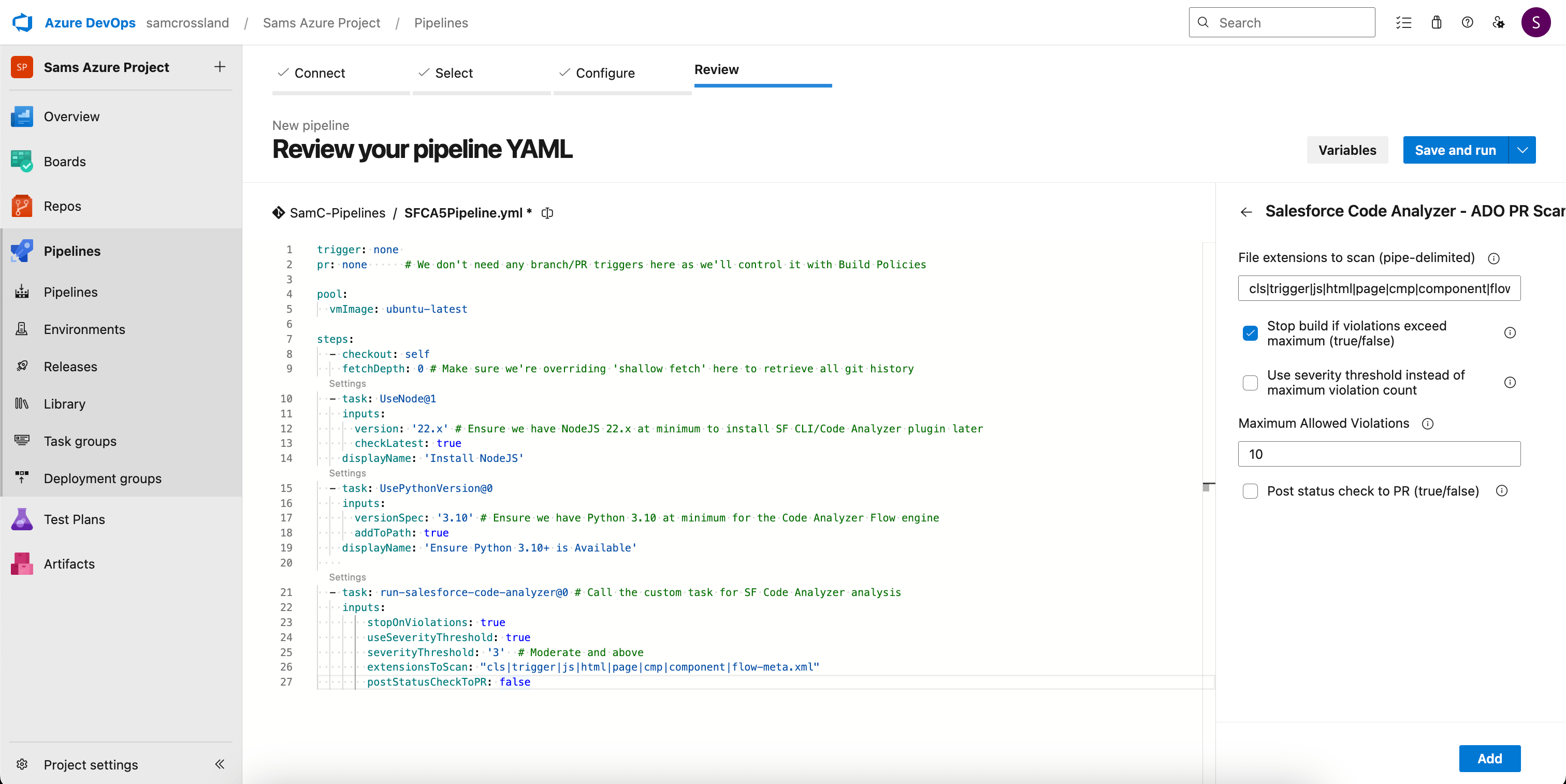Click line 1 'trigger: none' in editor
Viewport: 1566px width, 784px height.
(357, 250)
